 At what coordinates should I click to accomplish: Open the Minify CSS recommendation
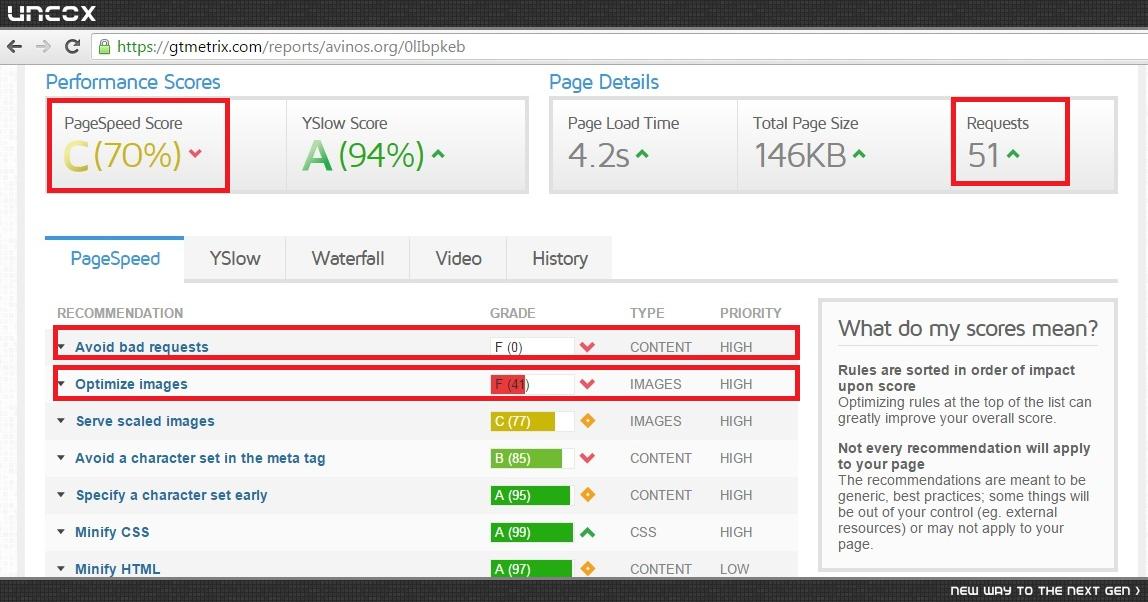112,532
